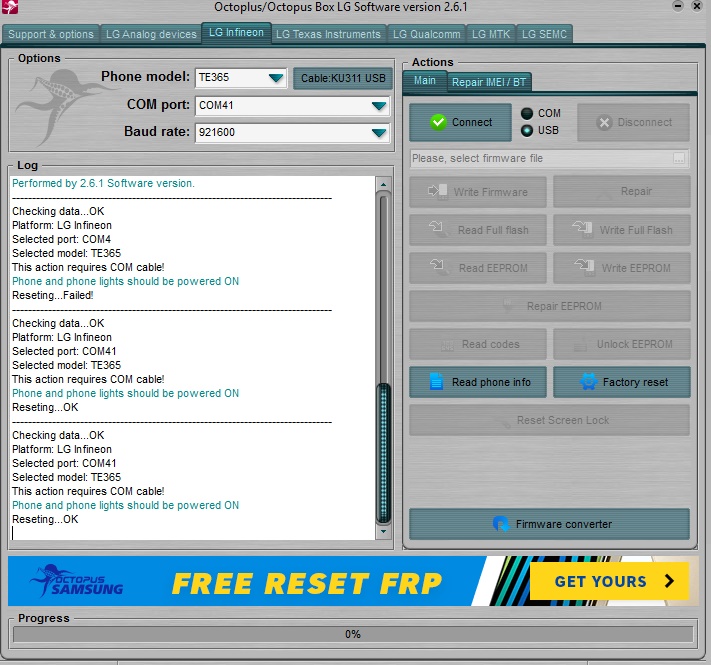Click the log scroll down arrow

point(384,531)
